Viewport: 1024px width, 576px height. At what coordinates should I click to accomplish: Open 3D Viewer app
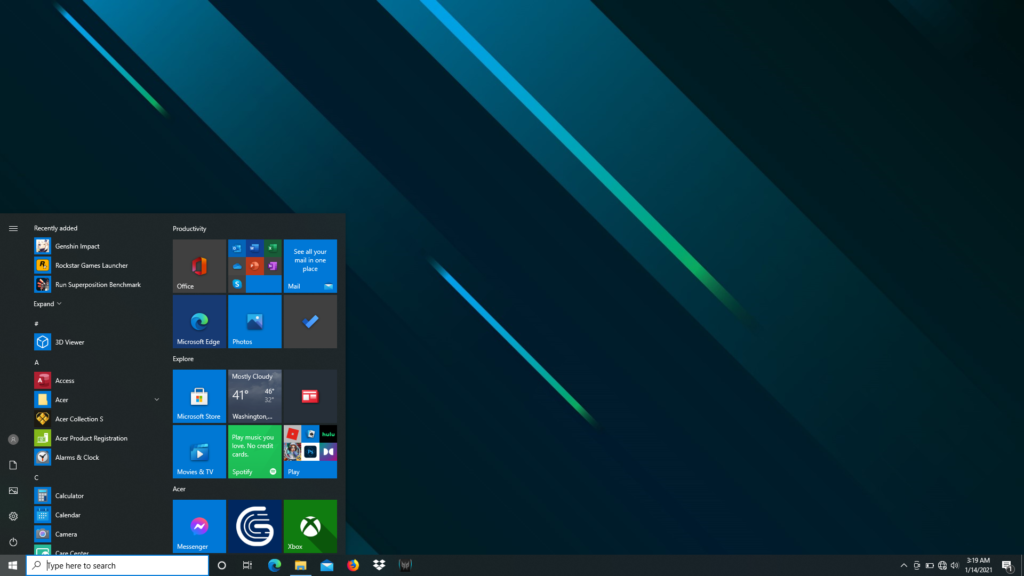97,342
